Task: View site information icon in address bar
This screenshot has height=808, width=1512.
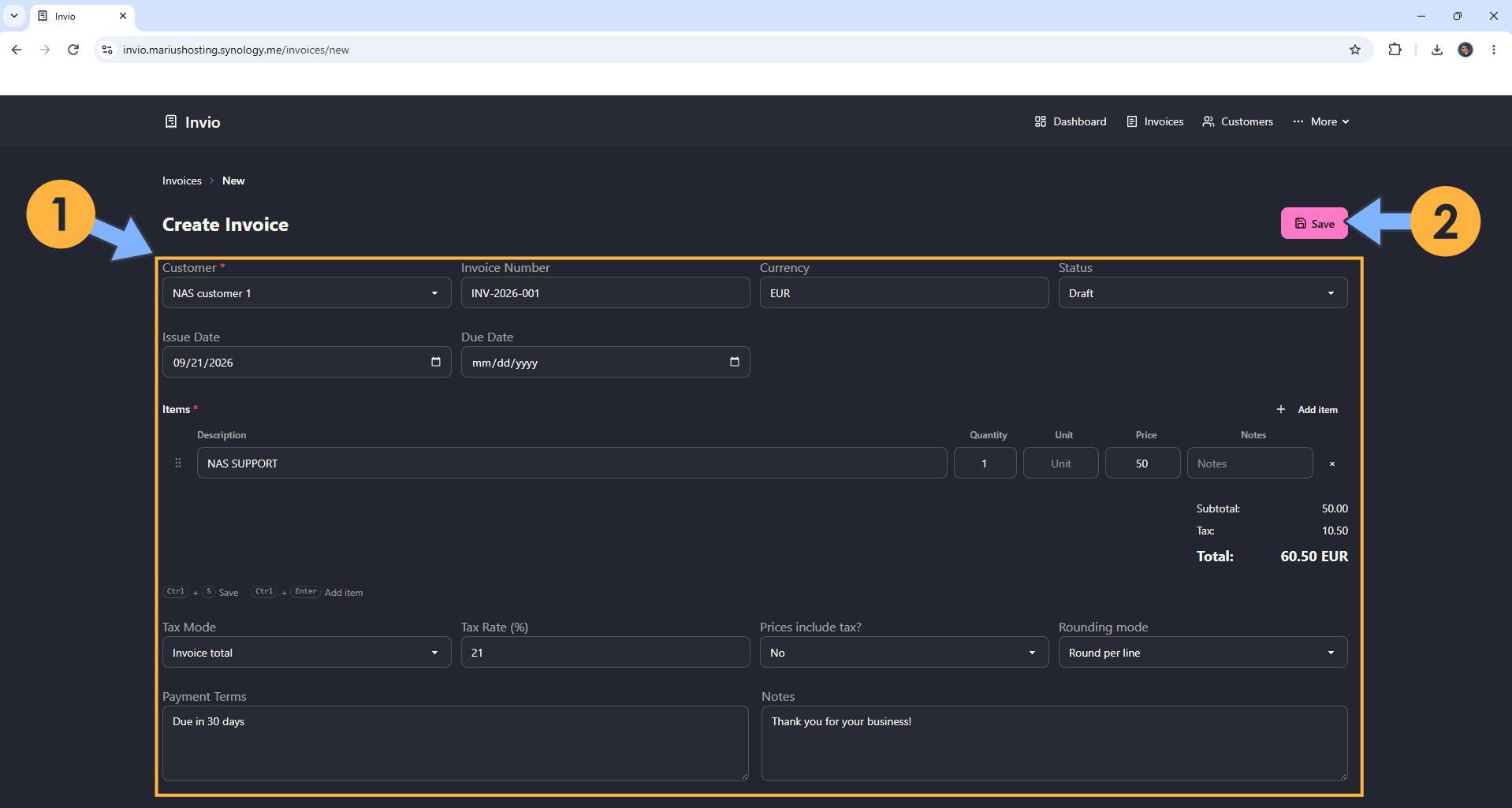Action: 108,50
